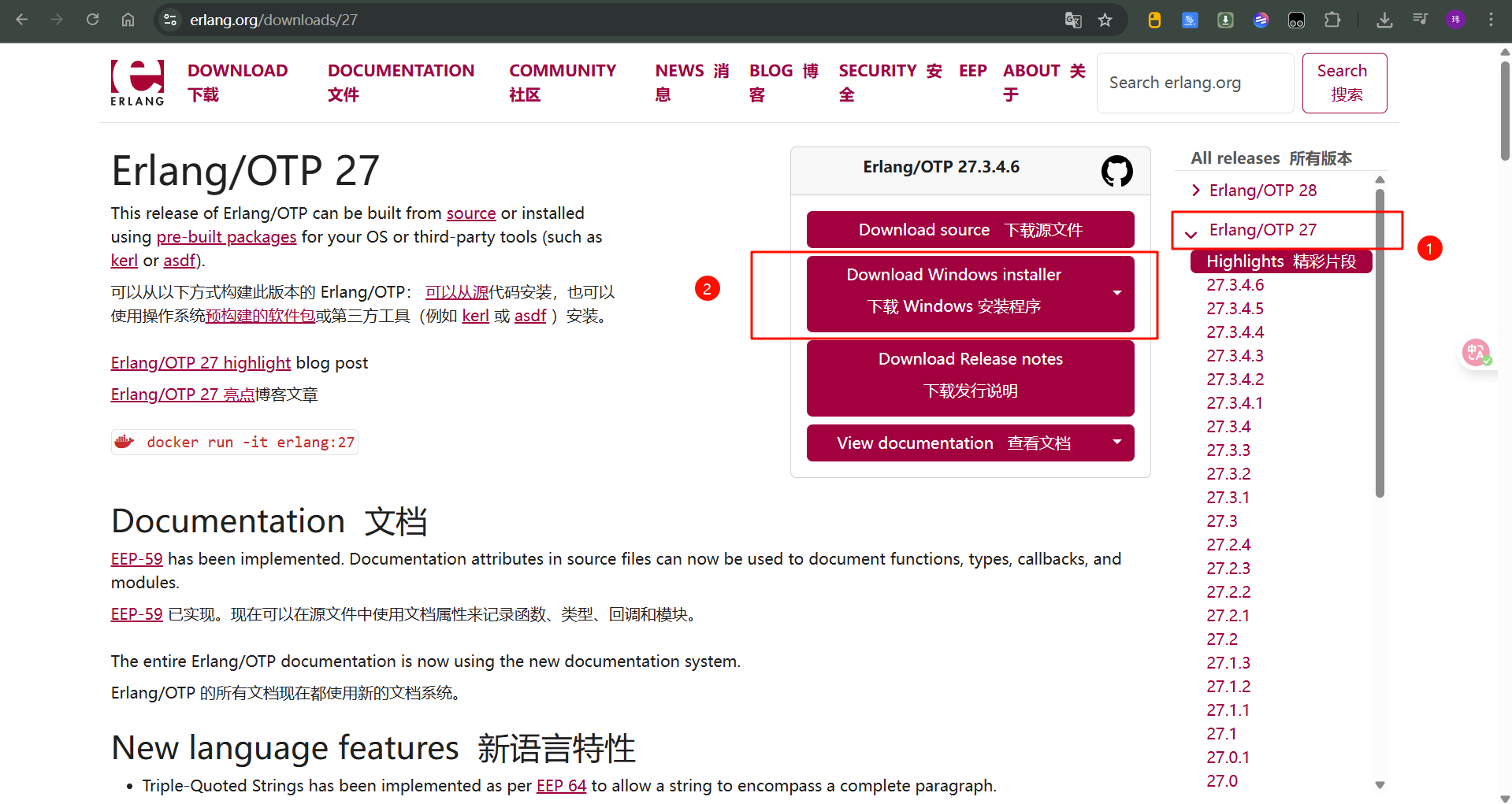Click the browser address bar URL

(273, 20)
